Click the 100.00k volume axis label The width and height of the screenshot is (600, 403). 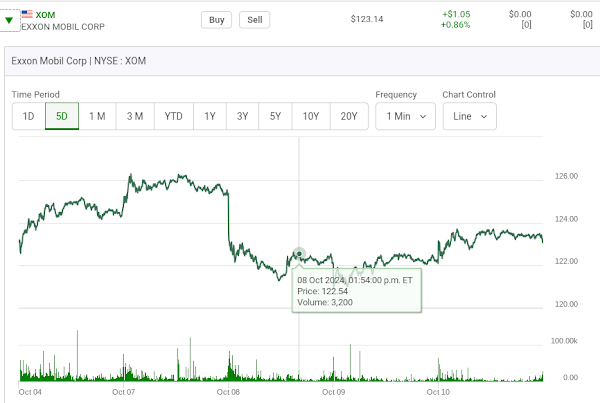pos(564,341)
